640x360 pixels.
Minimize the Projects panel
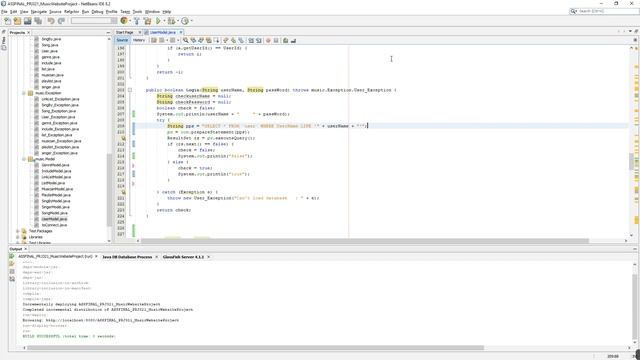(108, 33)
